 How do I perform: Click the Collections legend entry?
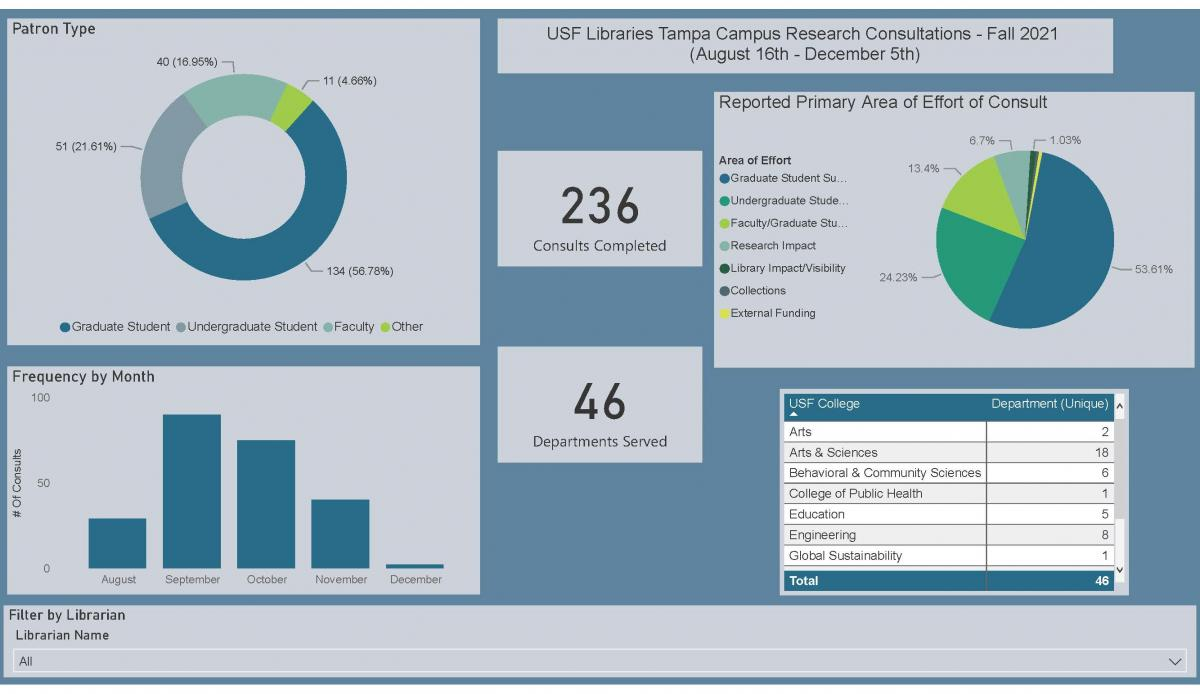pos(752,290)
